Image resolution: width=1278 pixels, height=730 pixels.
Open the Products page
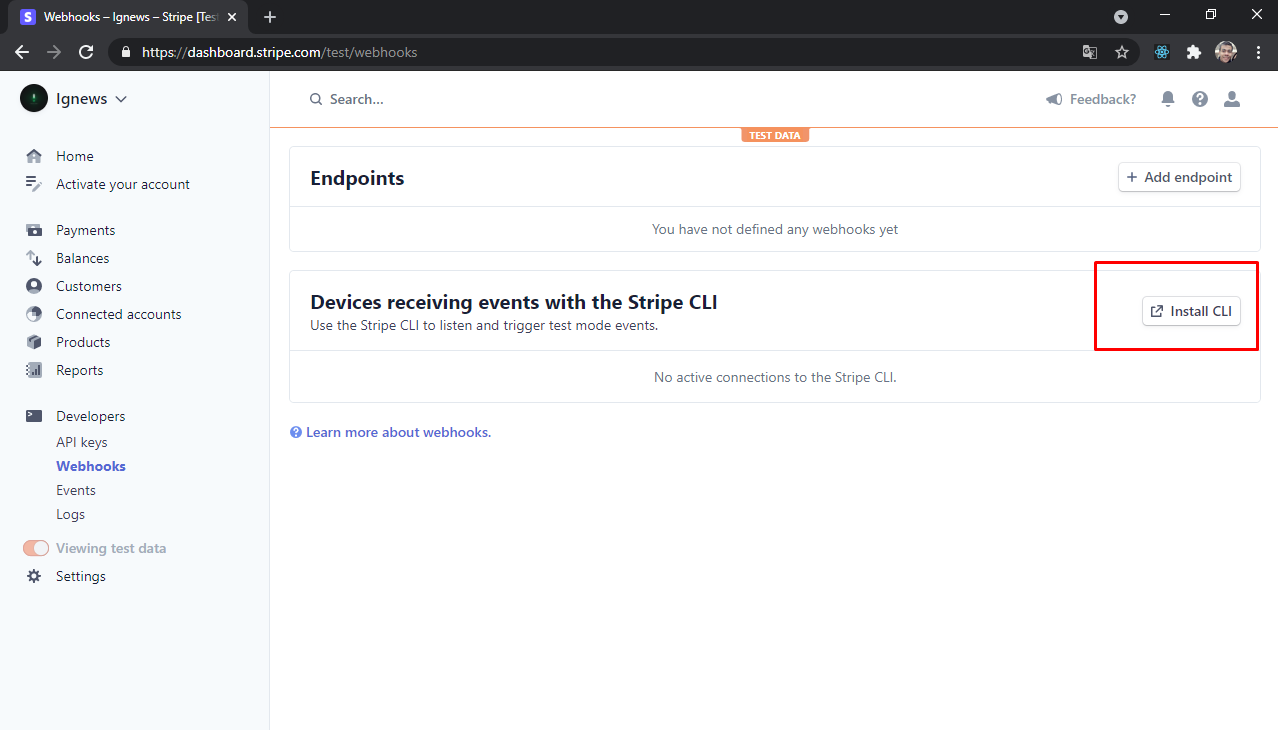pos(83,342)
